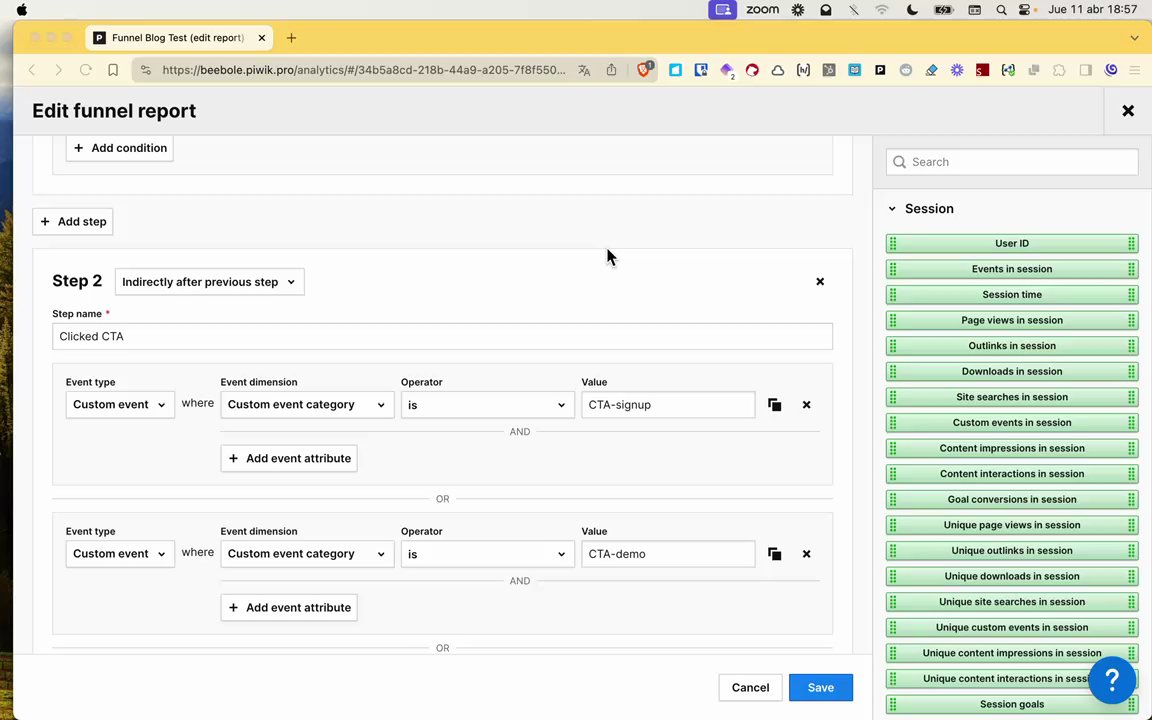Viewport: 1152px width, 720px height.
Task: Duplicate the CTA-signup condition
Action: click(x=774, y=405)
